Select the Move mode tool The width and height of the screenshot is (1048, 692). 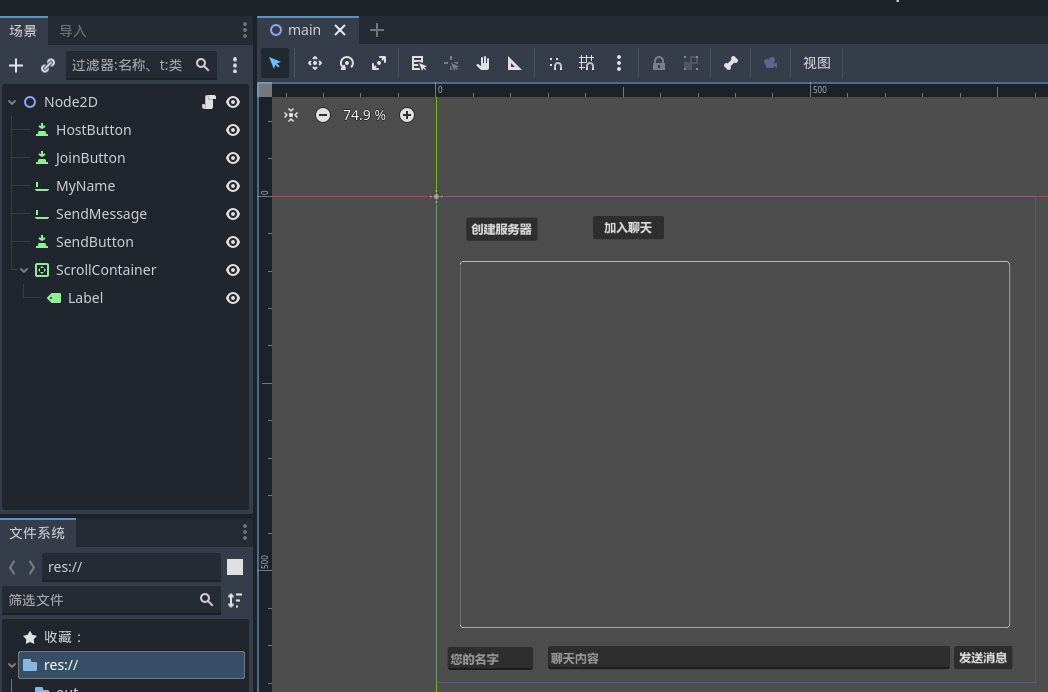point(314,63)
